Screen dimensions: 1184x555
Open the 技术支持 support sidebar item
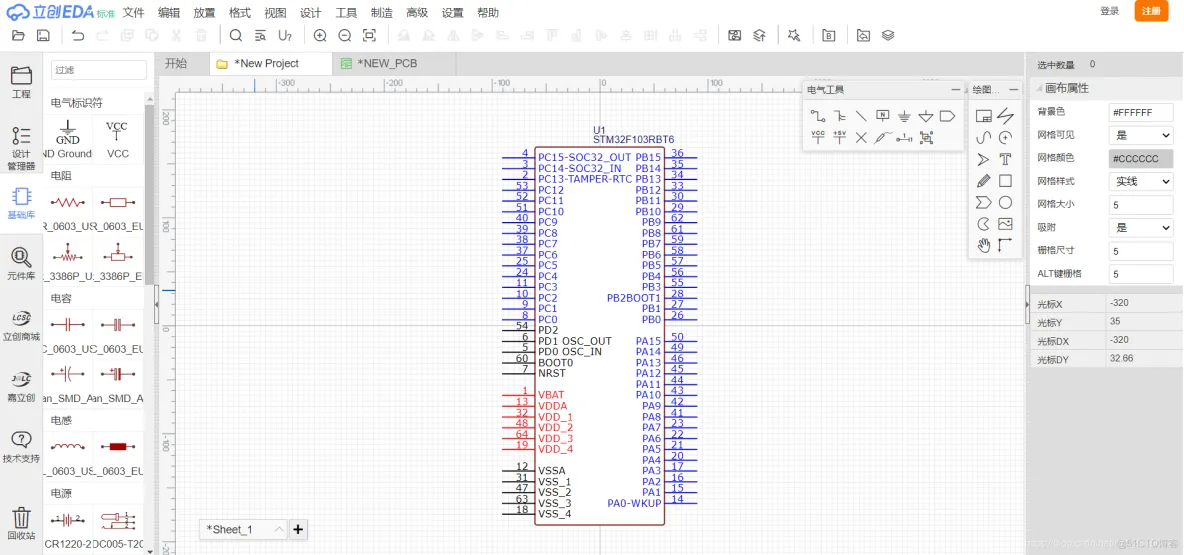pos(21,446)
